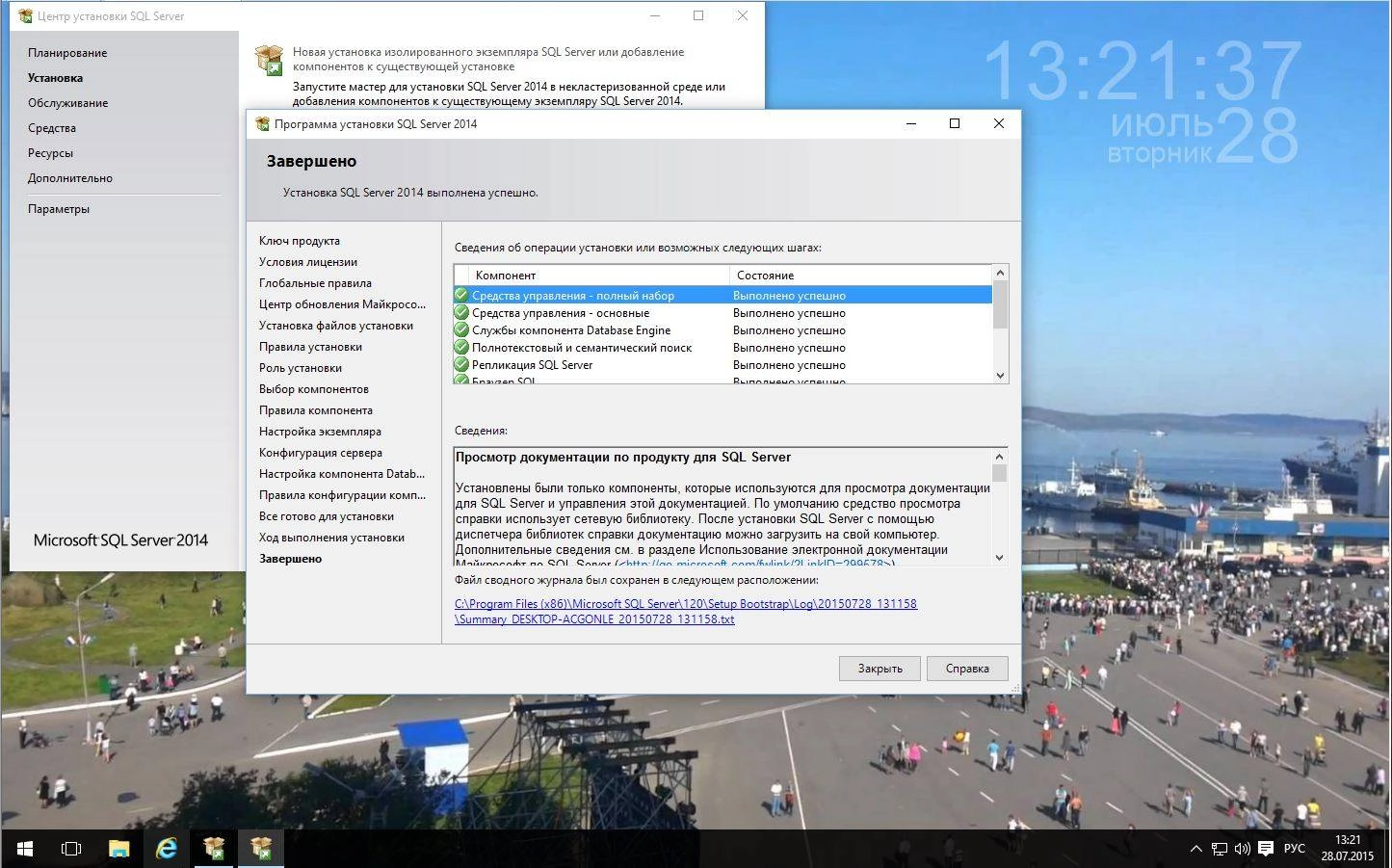
Task: Show hidden system tray icons
Action: pos(1195,849)
